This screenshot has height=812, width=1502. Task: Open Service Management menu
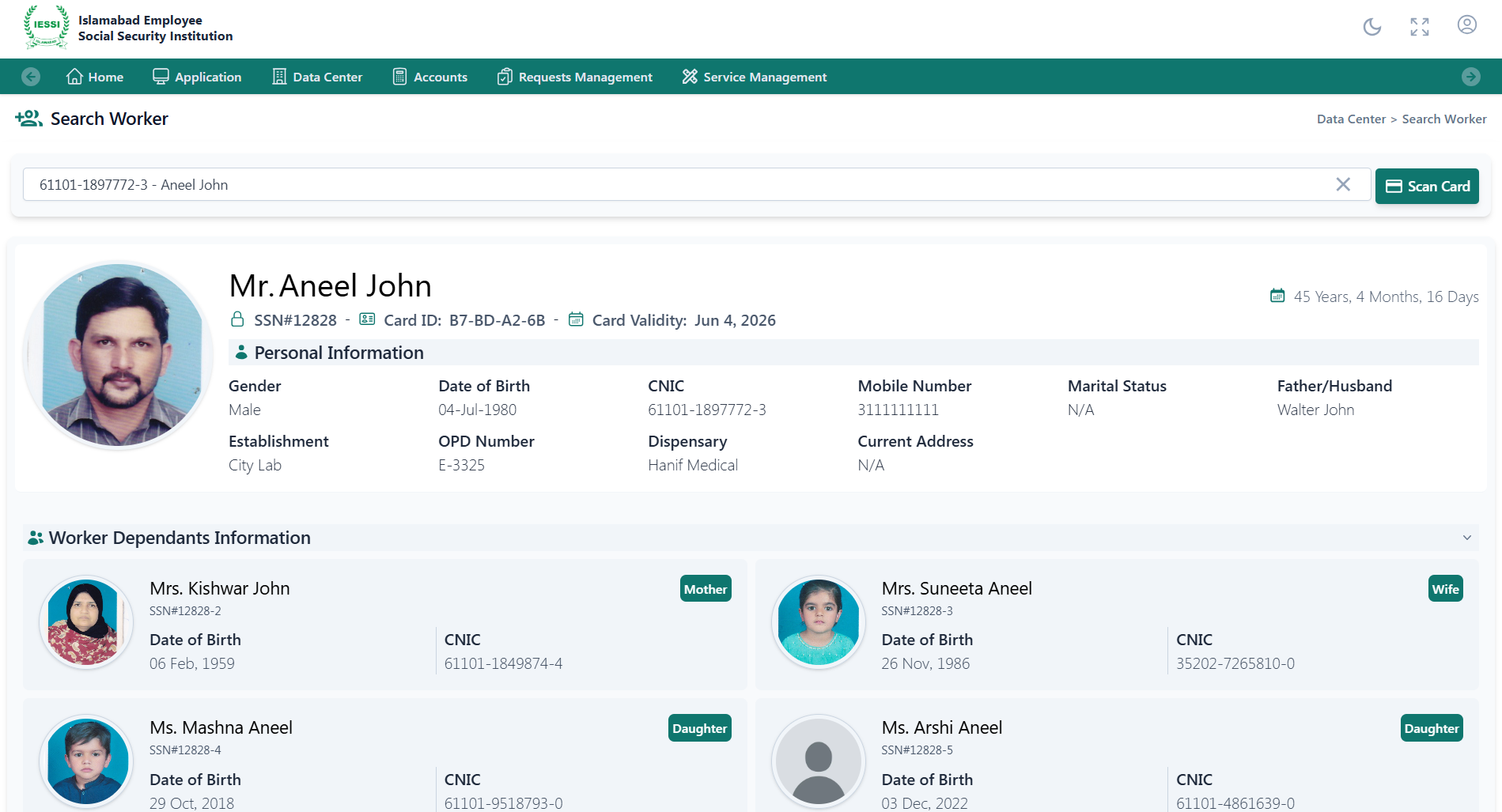(x=755, y=77)
